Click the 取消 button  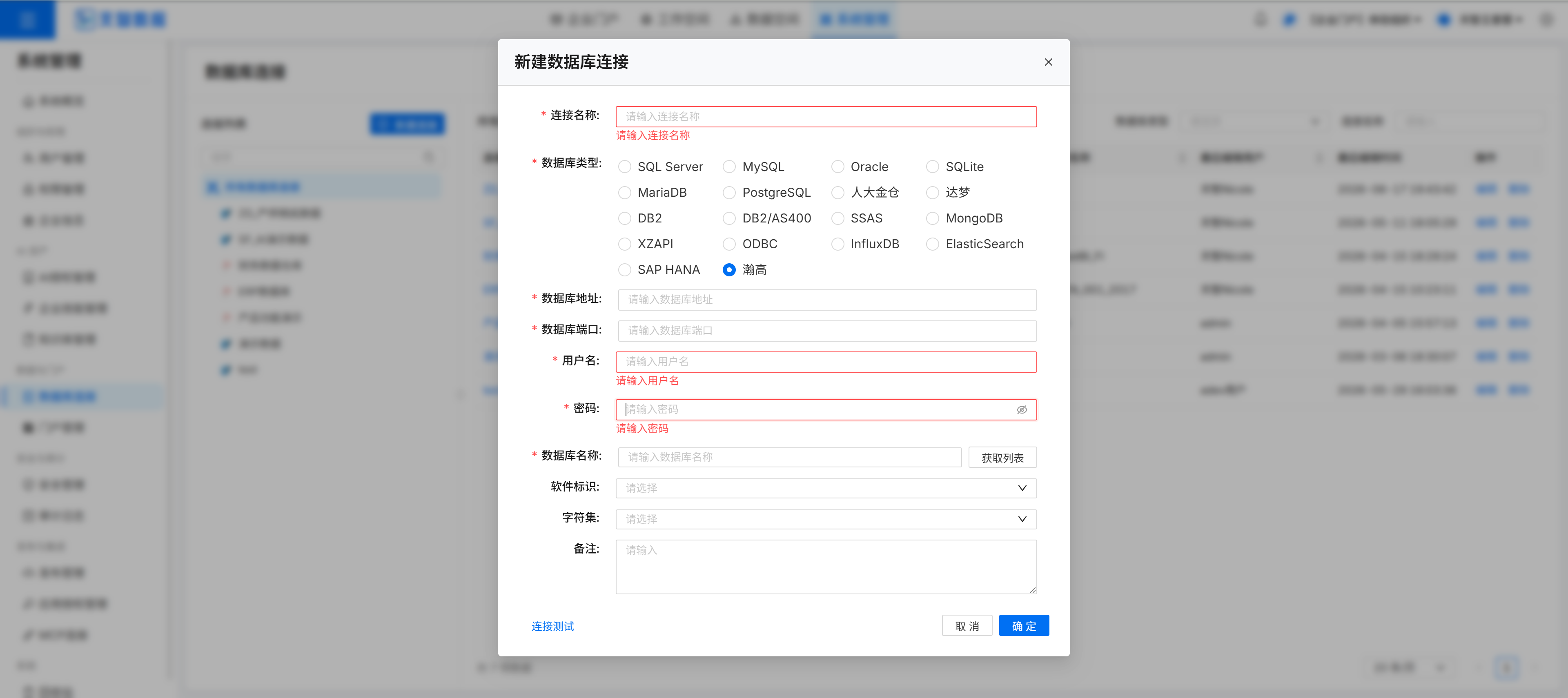point(967,626)
